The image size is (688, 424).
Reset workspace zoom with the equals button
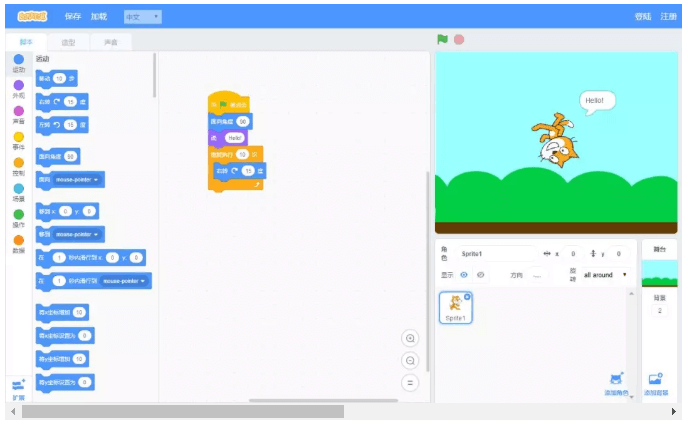pos(410,383)
